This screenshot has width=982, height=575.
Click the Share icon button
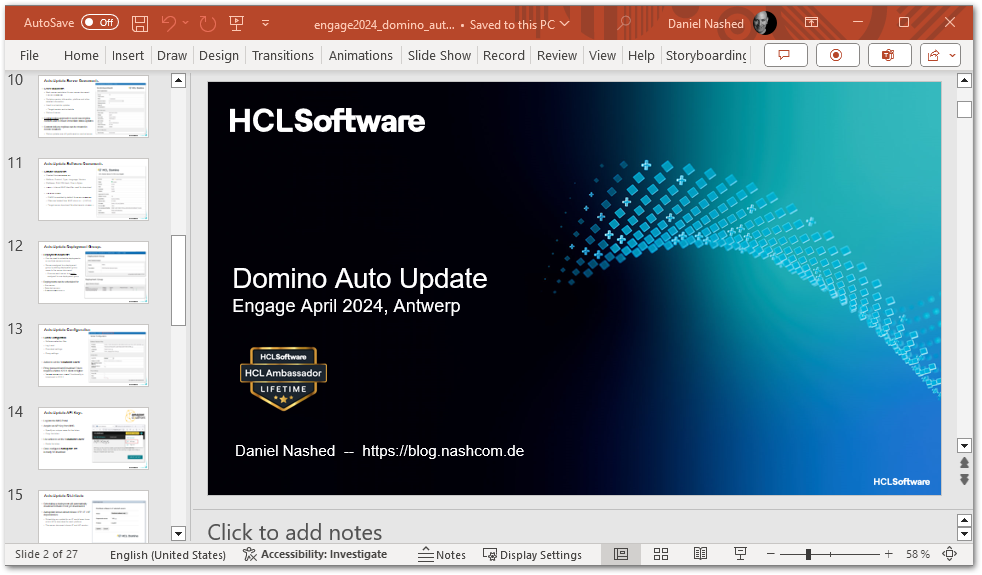933,55
